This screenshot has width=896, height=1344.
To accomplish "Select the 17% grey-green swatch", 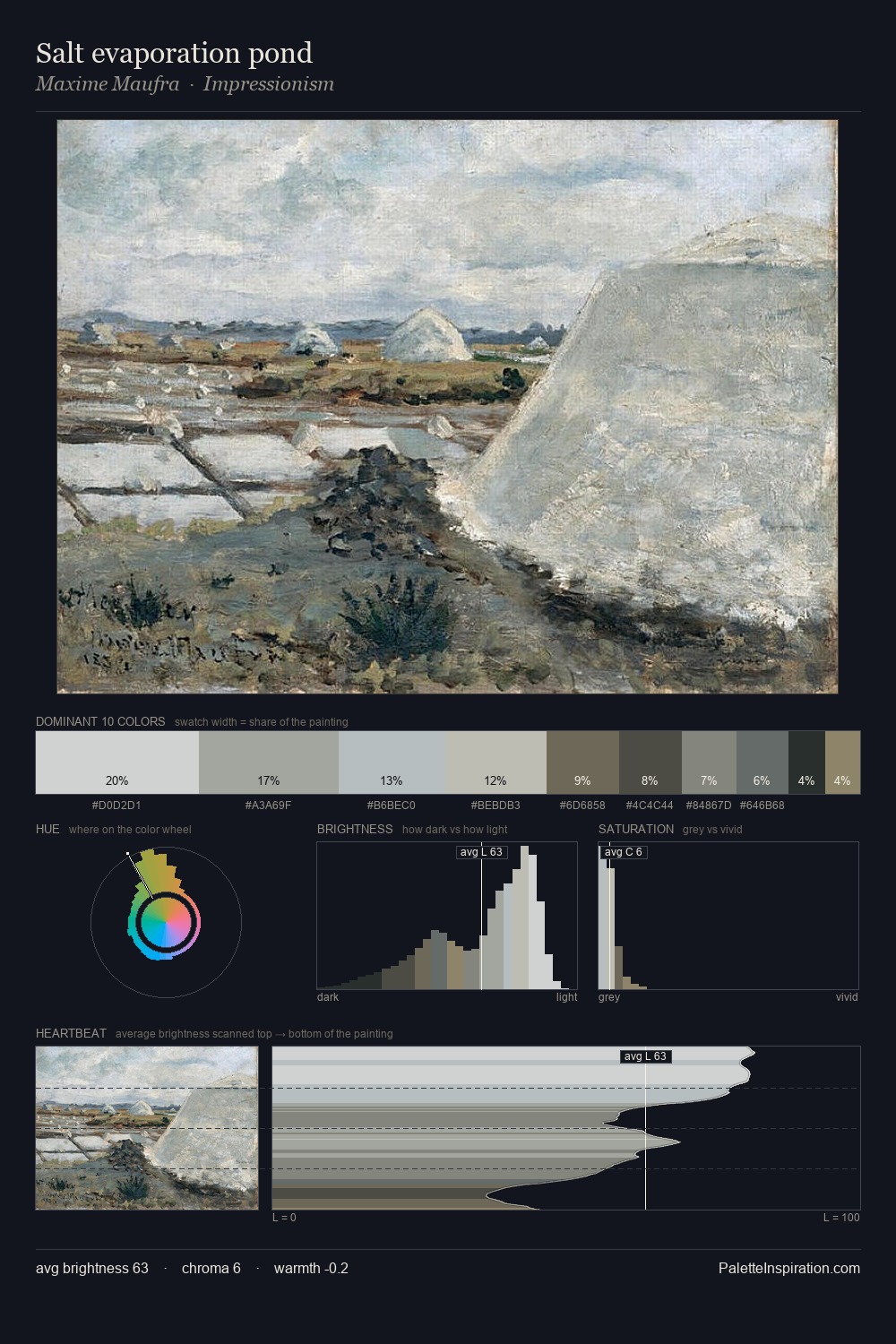I will (269, 762).
